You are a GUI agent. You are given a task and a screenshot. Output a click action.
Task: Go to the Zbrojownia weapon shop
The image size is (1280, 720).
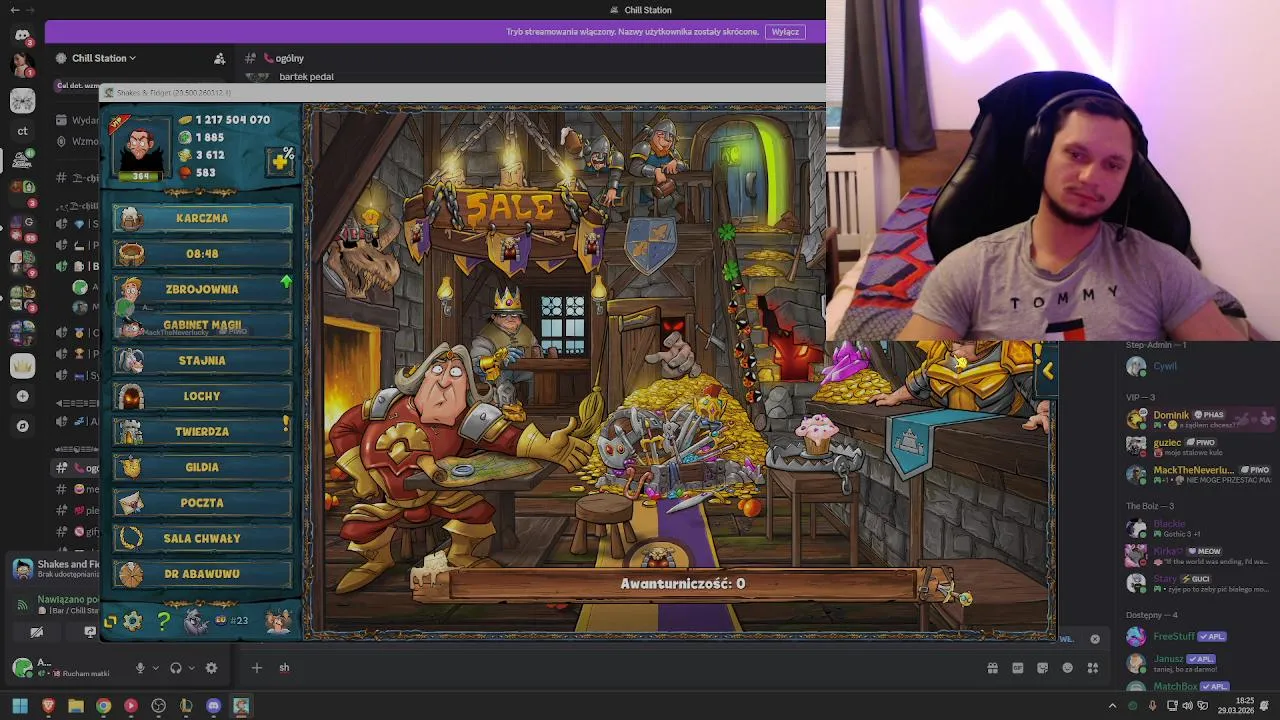click(x=202, y=289)
